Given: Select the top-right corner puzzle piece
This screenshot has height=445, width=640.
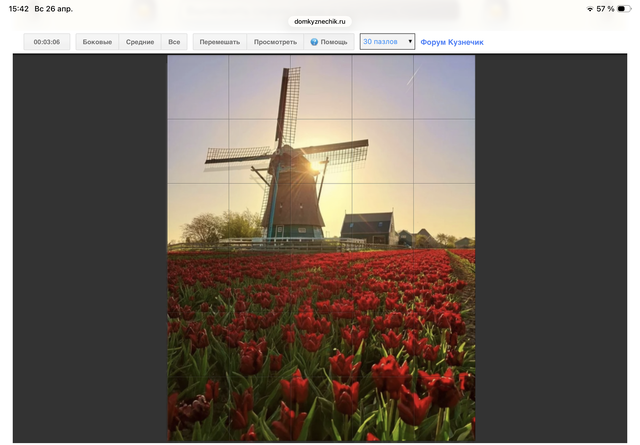Looking at the screenshot, I should click(444, 87).
